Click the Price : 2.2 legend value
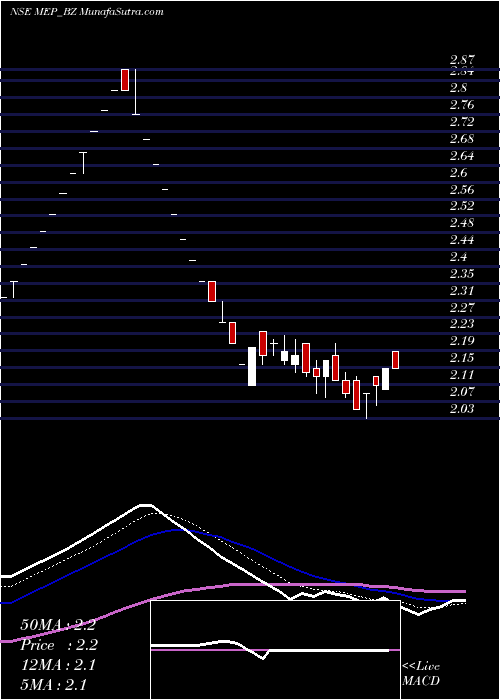The image size is (500, 700). pyautogui.click(x=58, y=645)
